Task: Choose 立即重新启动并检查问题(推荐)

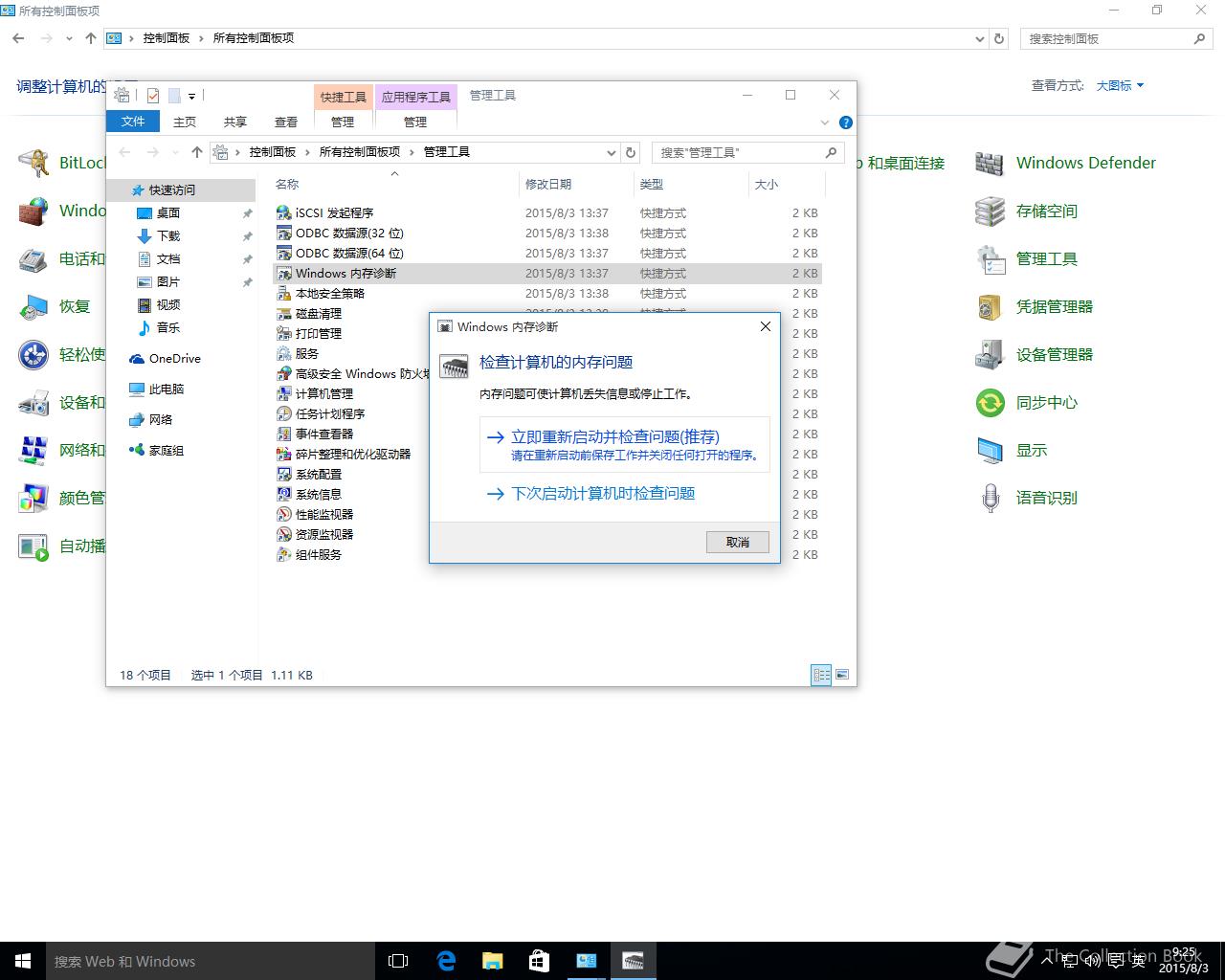Action: coord(624,445)
